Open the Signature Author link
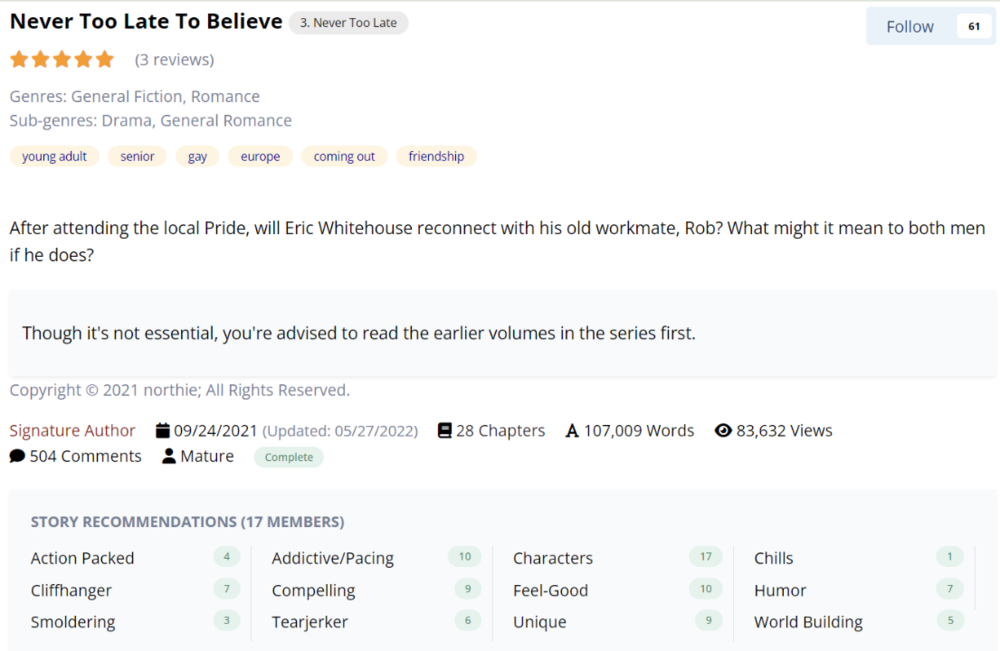Viewport: 1000px width, 651px height. 73,431
